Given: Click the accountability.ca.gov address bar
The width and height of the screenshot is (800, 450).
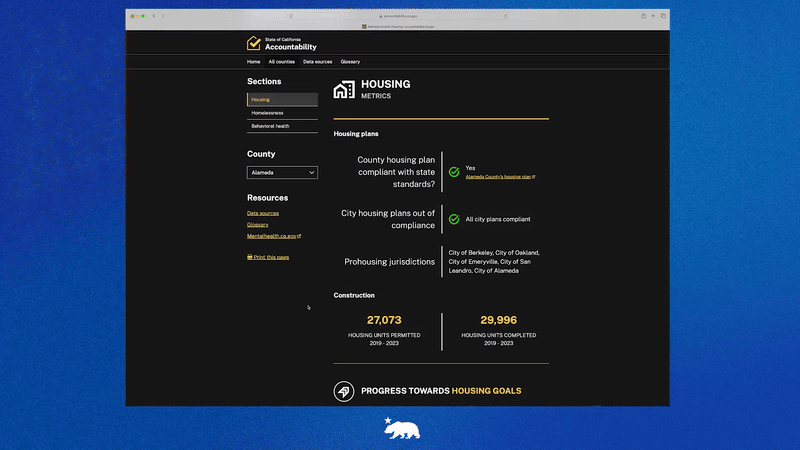Looking at the screenshot, I should [400, 16].
